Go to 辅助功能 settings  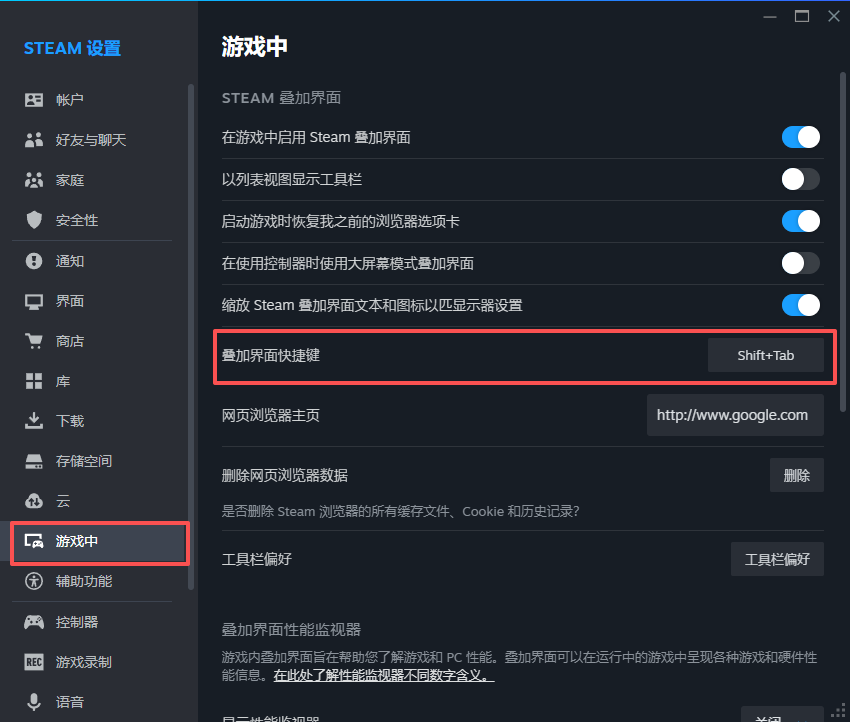click(83, 581)
